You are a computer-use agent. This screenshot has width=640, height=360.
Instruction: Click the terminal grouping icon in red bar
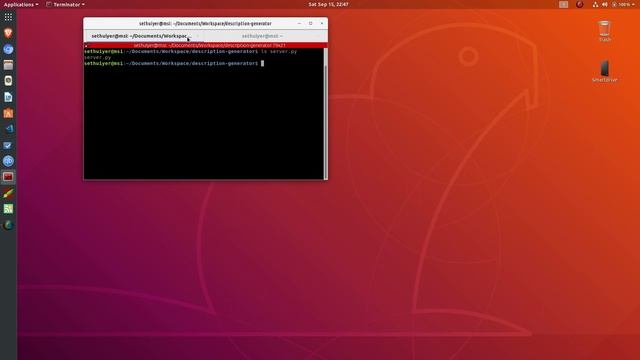pyautogui.click(x=87, y=46)
